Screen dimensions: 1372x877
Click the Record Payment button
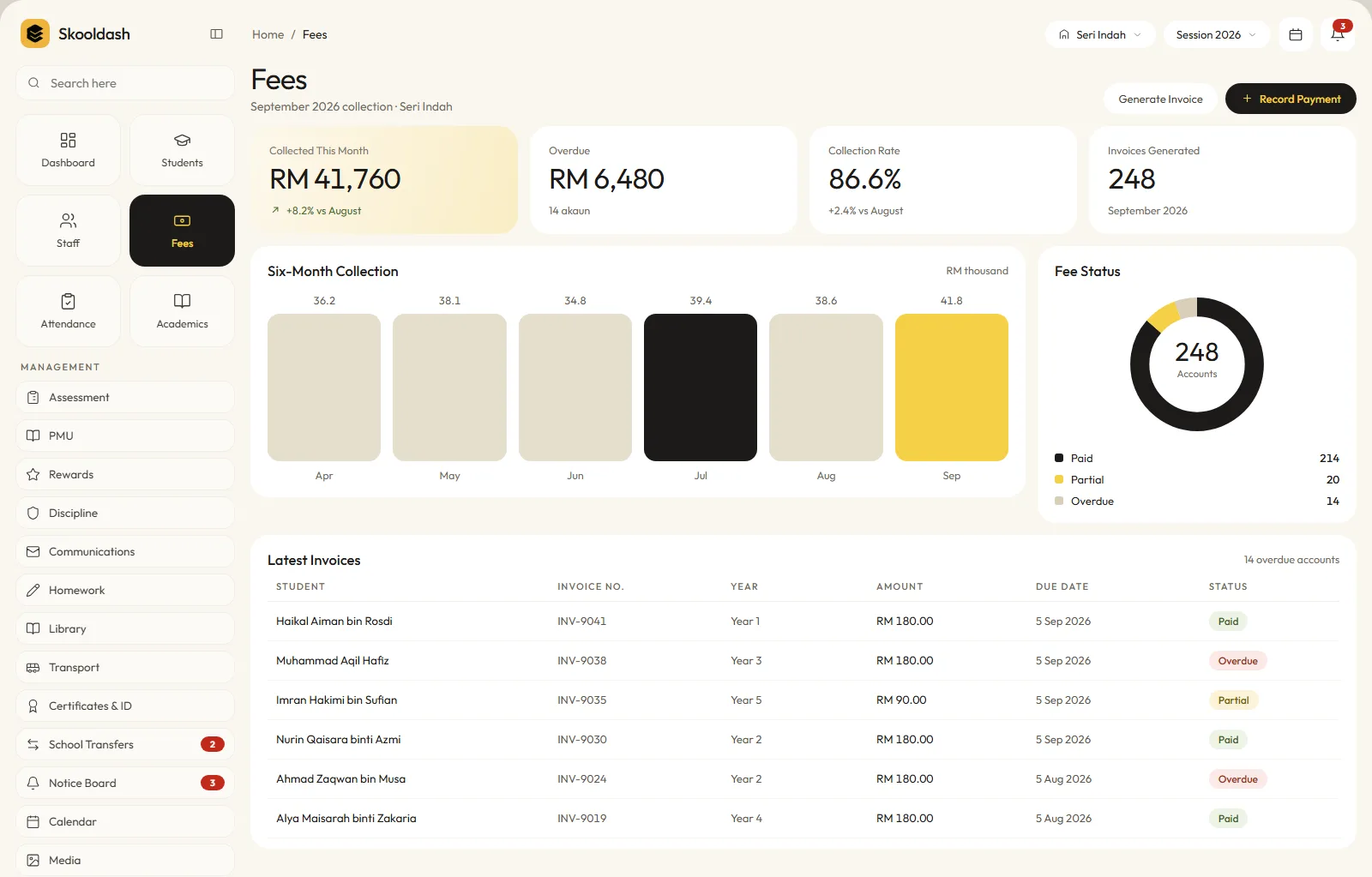(x=1291, y=99)
